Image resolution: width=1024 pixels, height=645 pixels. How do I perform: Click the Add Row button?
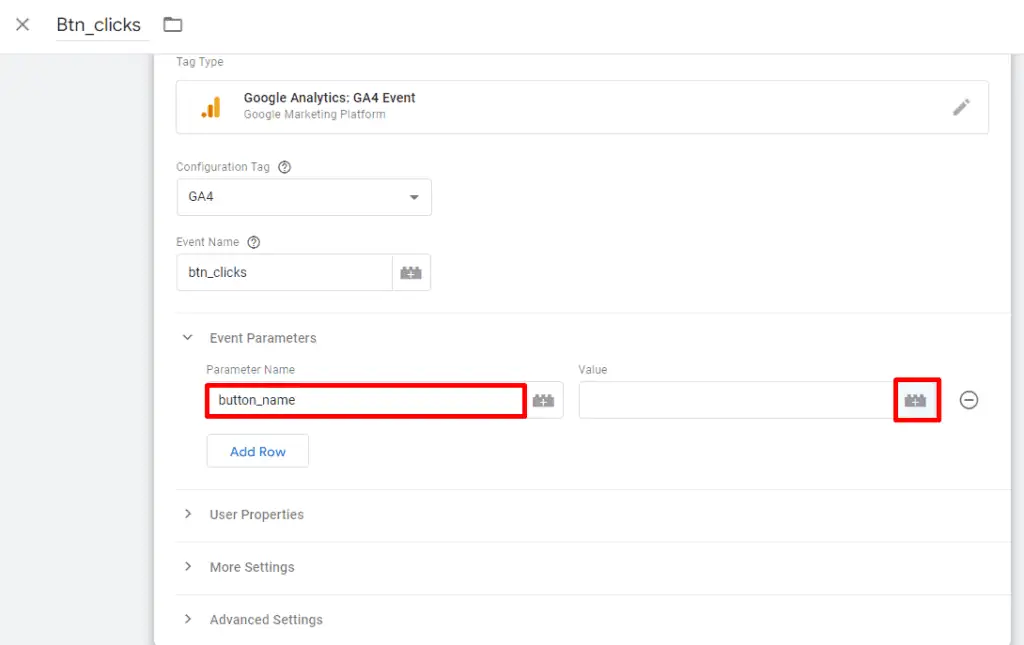[x=257, y=451]
